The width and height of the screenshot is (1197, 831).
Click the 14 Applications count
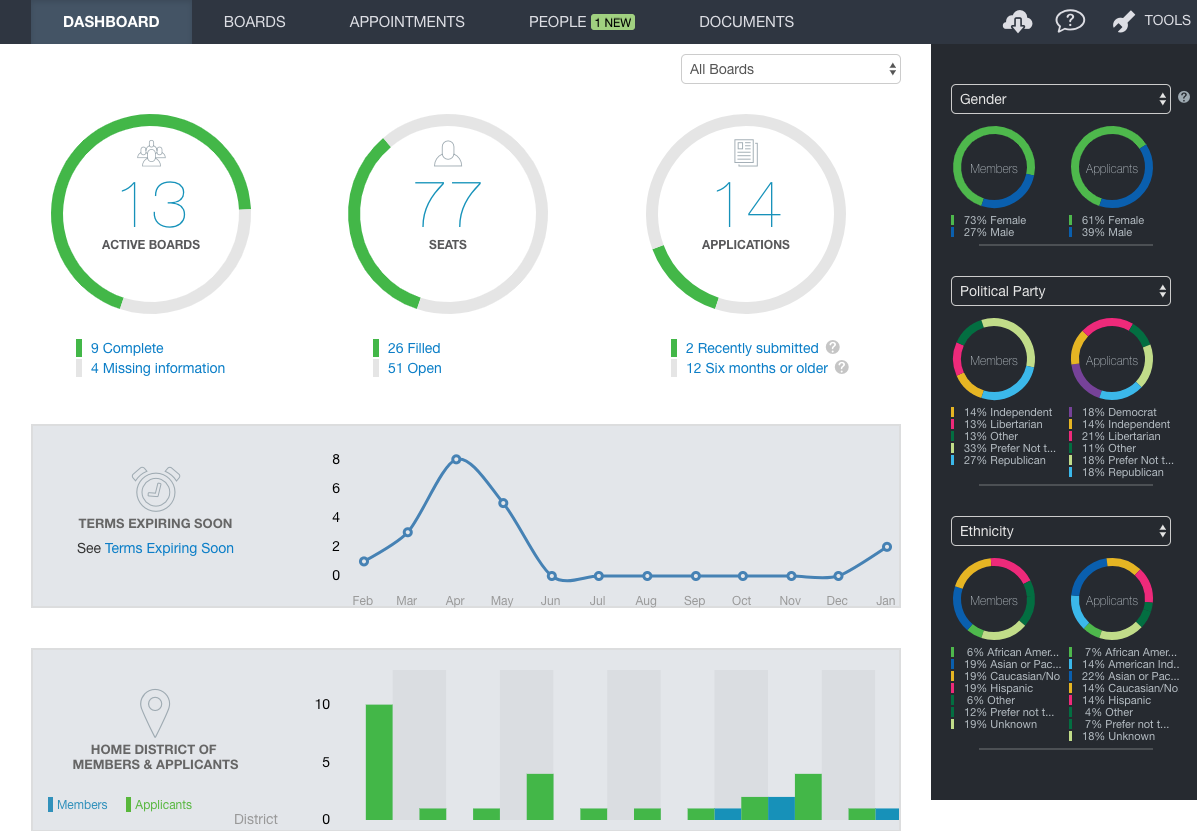click(x=747, y=205)
